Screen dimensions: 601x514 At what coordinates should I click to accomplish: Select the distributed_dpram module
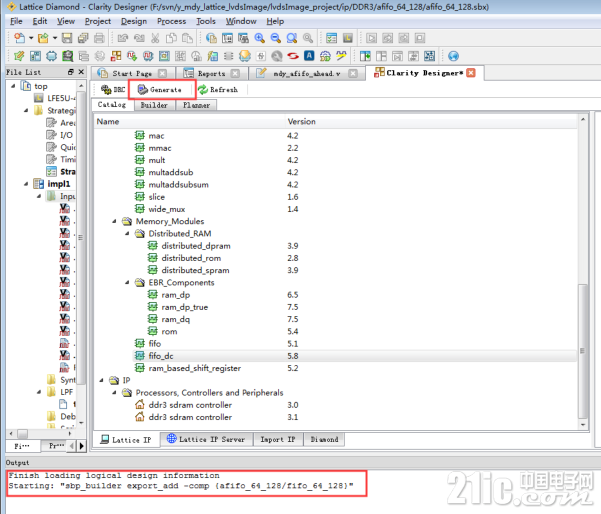click(195, 246)
